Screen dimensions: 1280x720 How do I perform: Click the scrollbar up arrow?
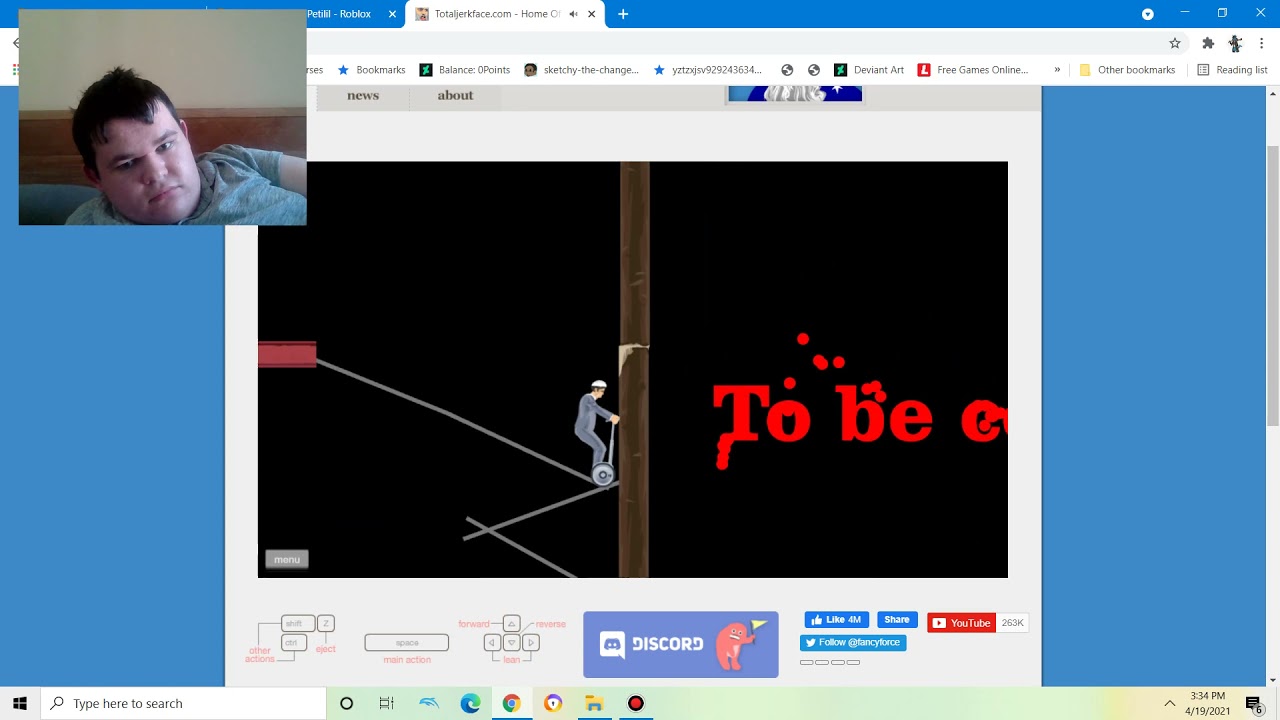pyautogui.click(x=1272, y=93)
